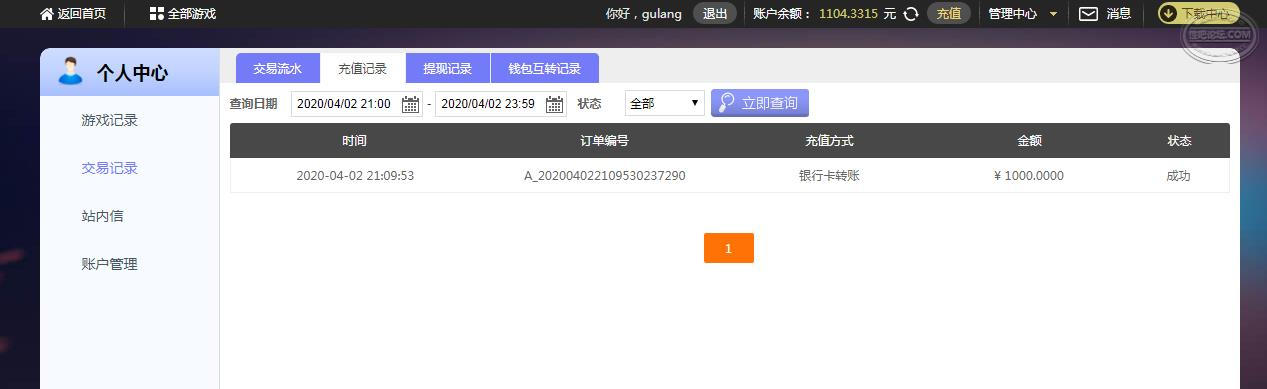Open the 全部游戏 grid icon
This screenshot has width=1267, height=389.
[156, 14]
